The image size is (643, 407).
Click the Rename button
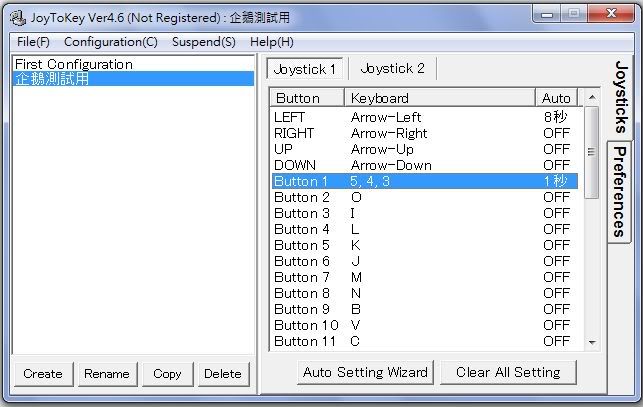(107, 374)
